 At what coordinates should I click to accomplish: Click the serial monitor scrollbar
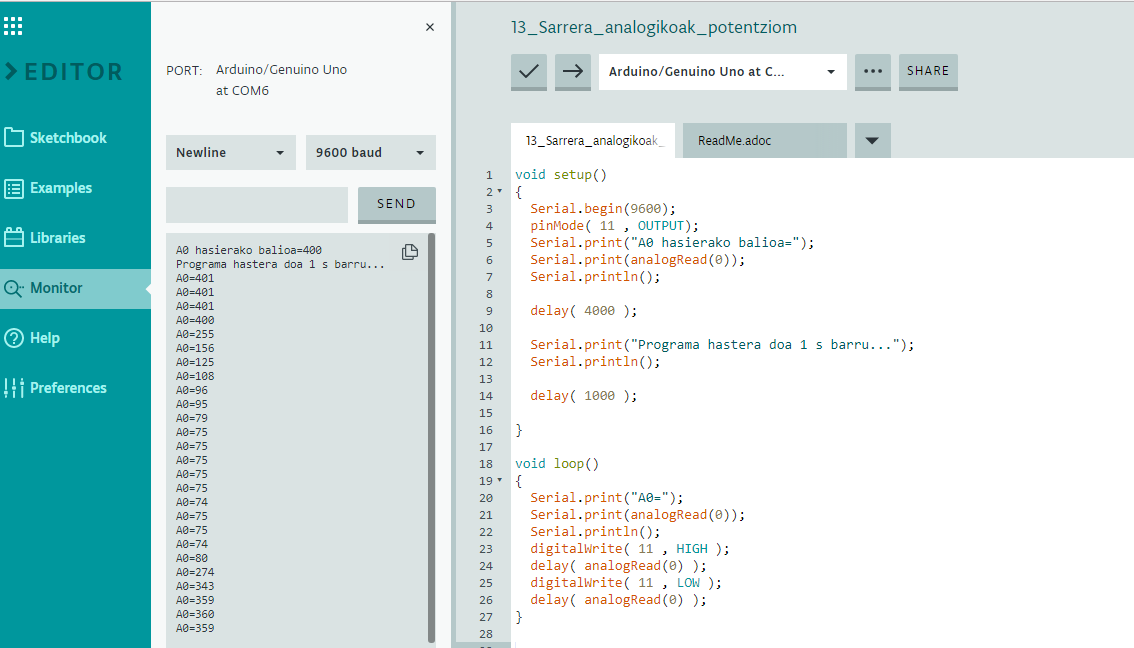coord(432,438)
